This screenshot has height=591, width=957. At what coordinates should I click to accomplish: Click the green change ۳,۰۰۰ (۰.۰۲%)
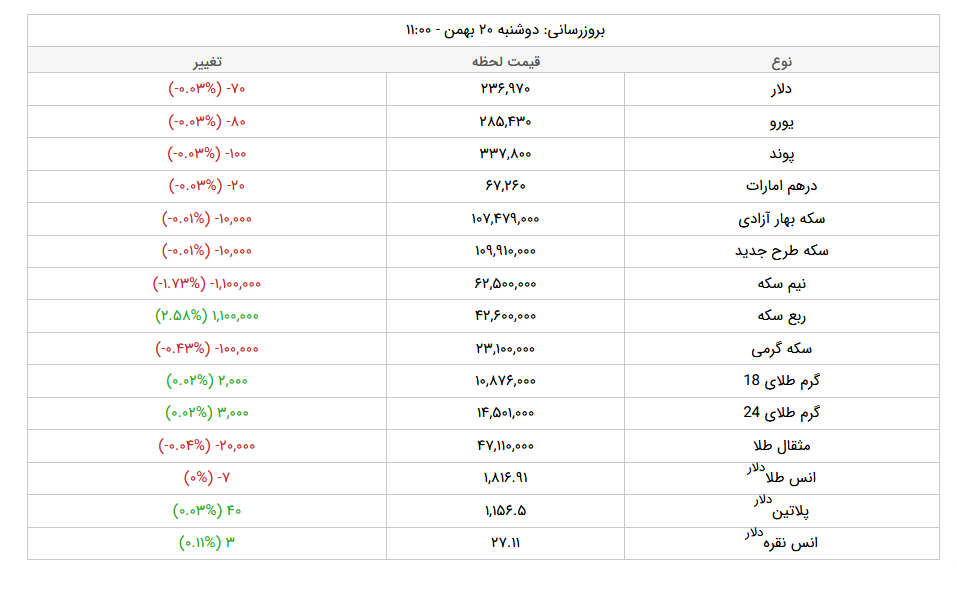click(207, 413)
